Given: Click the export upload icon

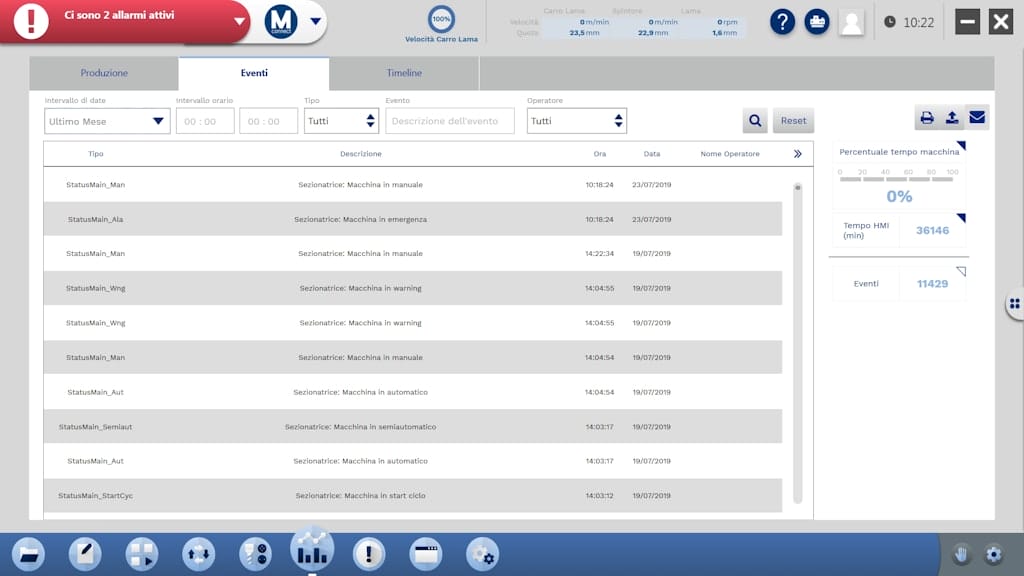Looking at the screenshot, I should pyautogui.click(x=952, y=118).
